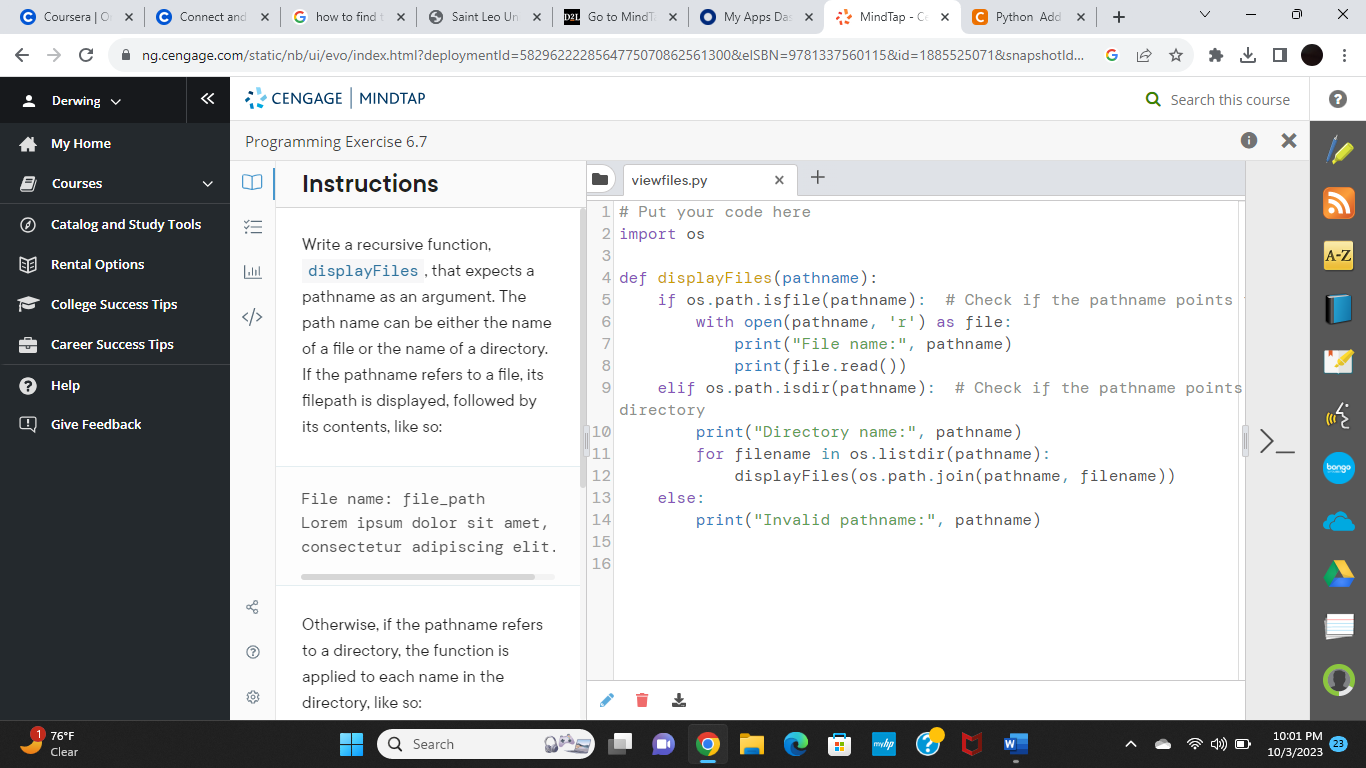Select the code editor </> icon

[x=252, y=315]
